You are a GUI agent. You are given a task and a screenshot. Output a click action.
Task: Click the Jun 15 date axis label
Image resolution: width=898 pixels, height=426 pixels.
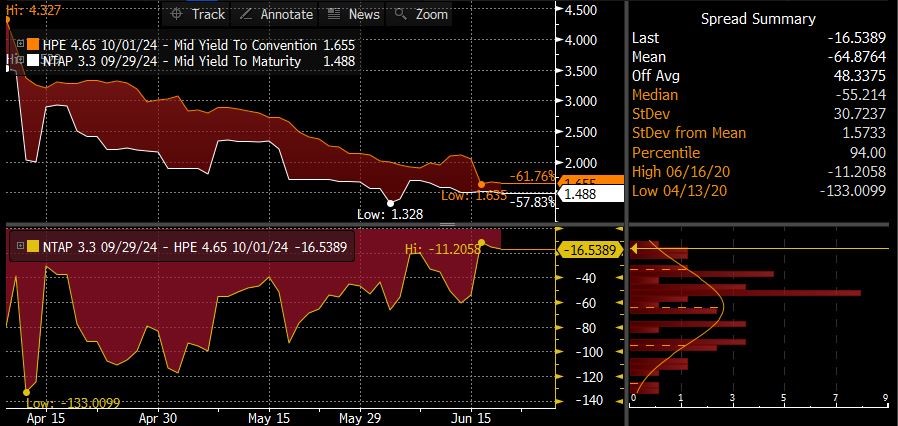[470, 417]
